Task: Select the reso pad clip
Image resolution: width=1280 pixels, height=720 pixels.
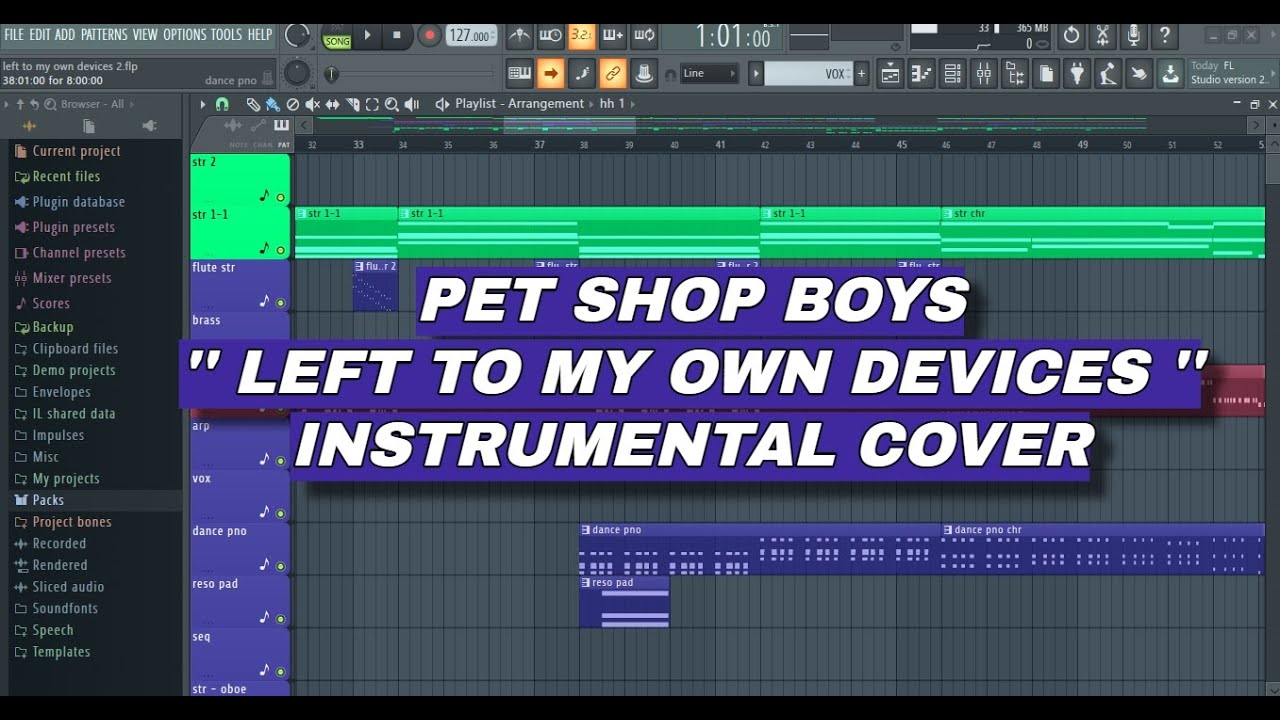Action: (x=624, y=602)
